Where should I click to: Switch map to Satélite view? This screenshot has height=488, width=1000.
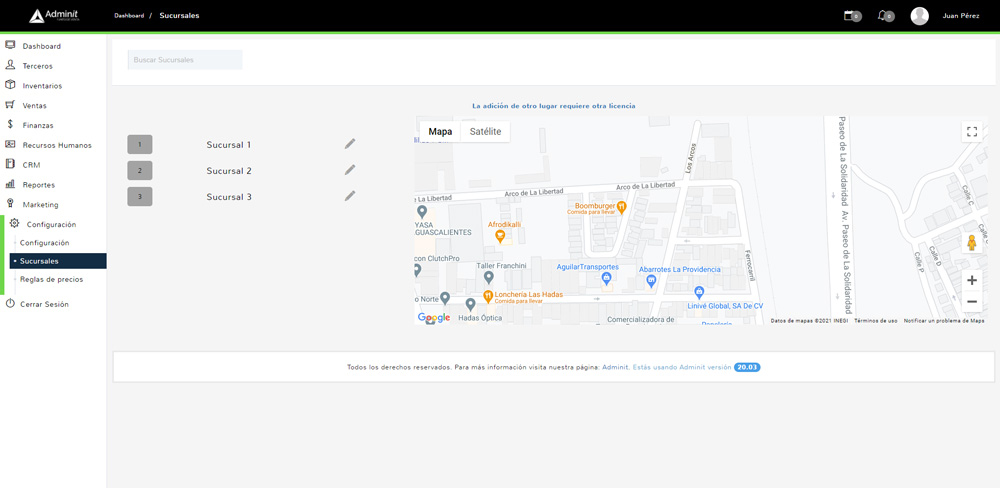(485, 132)
